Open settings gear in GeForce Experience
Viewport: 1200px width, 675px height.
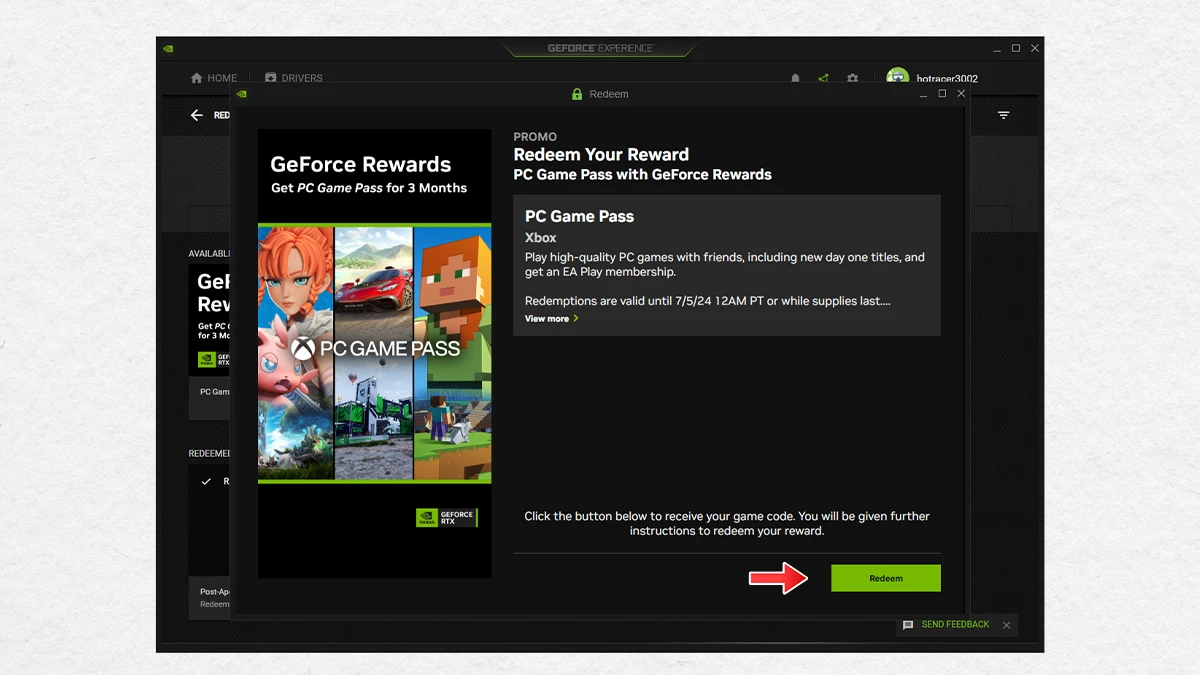point(852,78)
